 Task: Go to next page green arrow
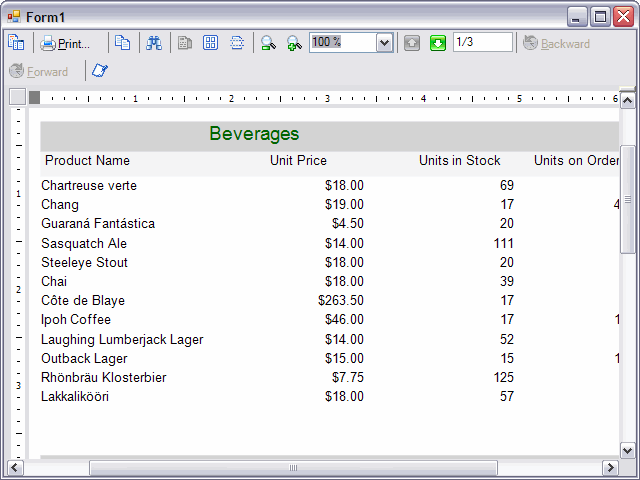438,43
